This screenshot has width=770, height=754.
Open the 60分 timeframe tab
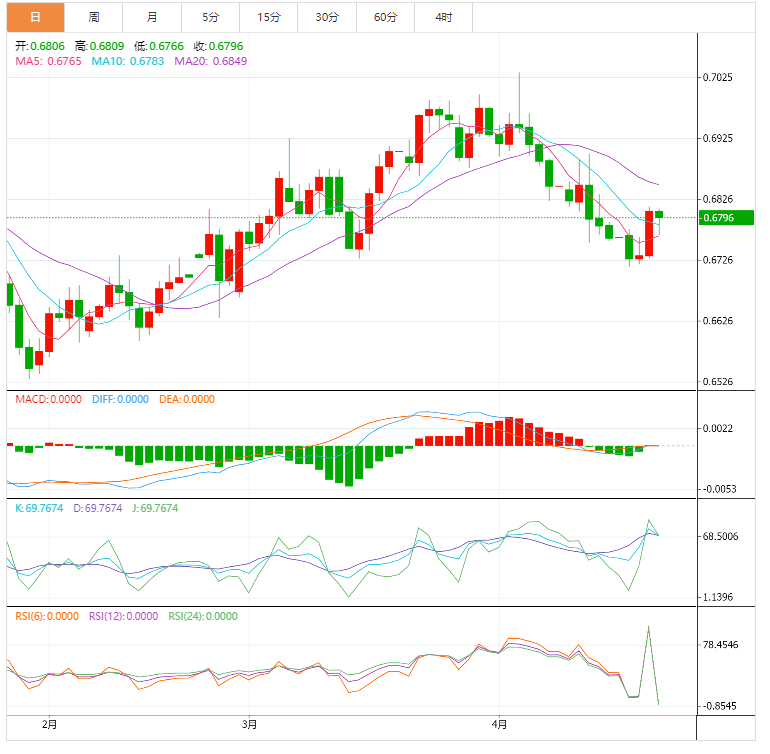pos(385,17)
